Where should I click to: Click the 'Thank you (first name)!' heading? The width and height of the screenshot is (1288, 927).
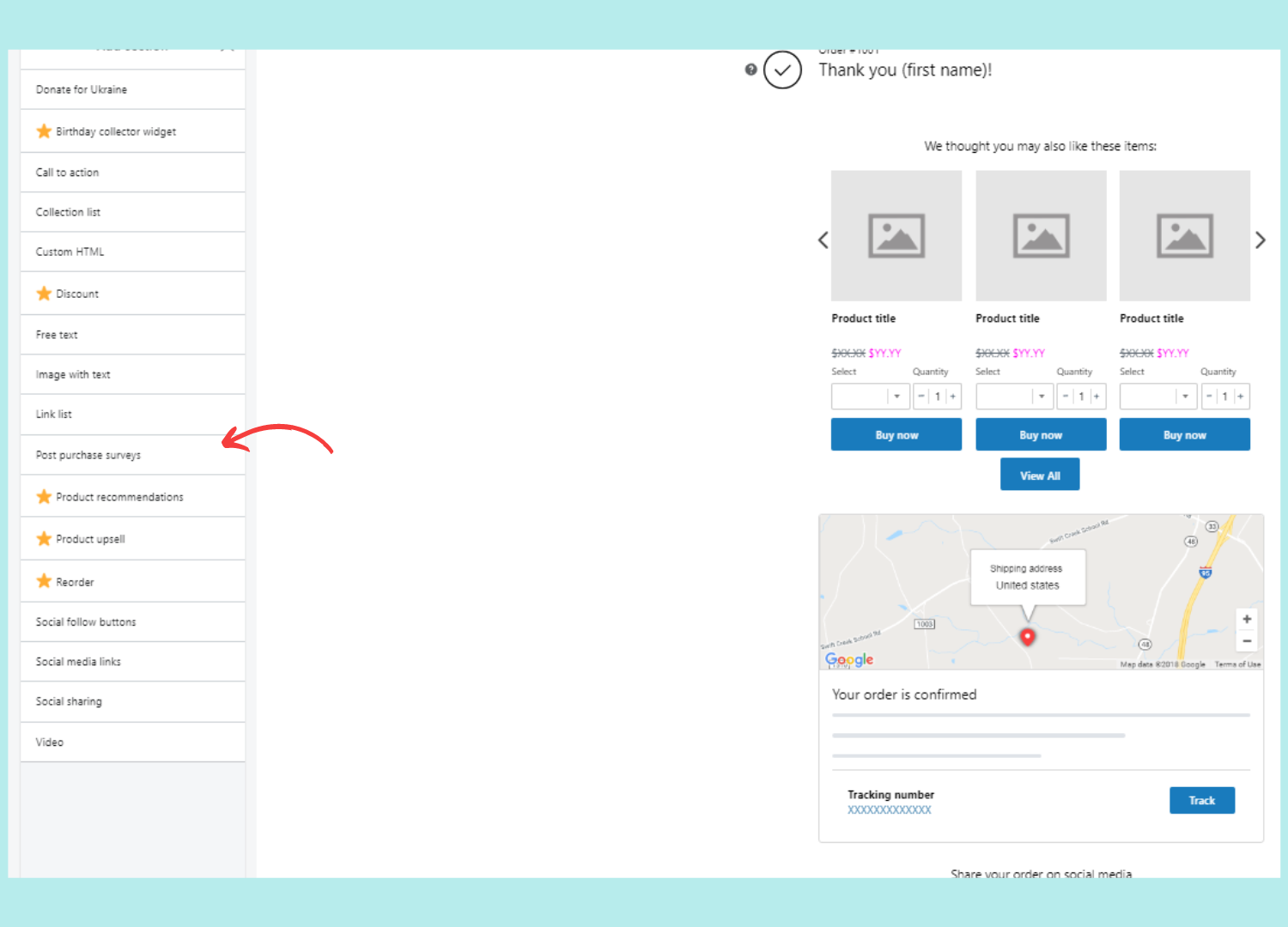(905, 70)
